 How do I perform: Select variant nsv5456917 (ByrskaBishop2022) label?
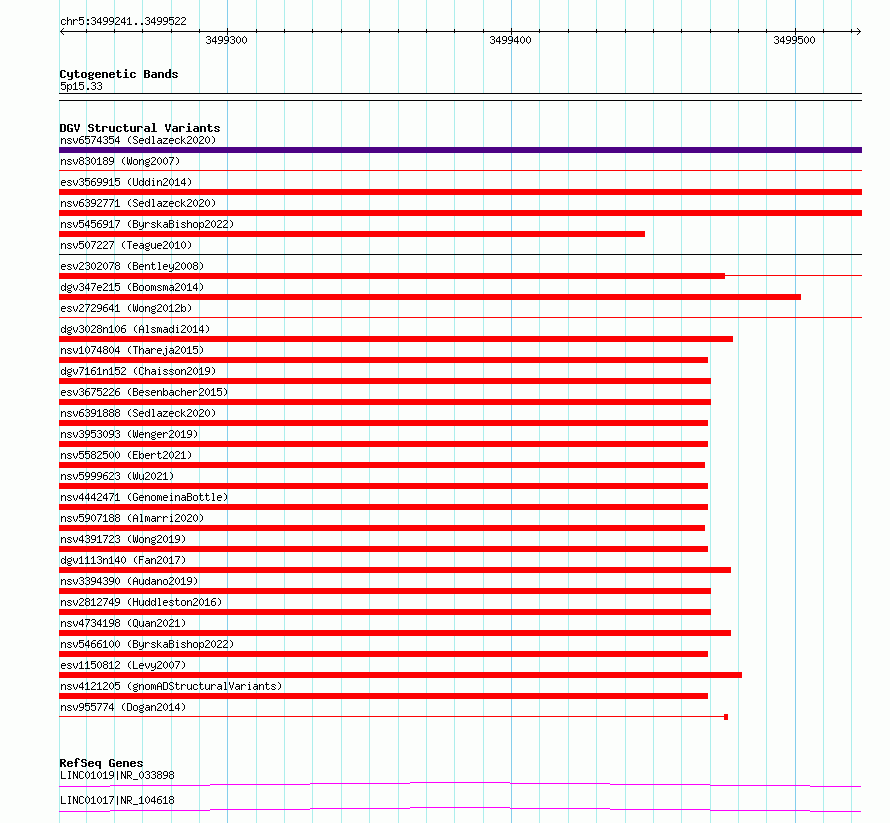click(x=147, y=224)
